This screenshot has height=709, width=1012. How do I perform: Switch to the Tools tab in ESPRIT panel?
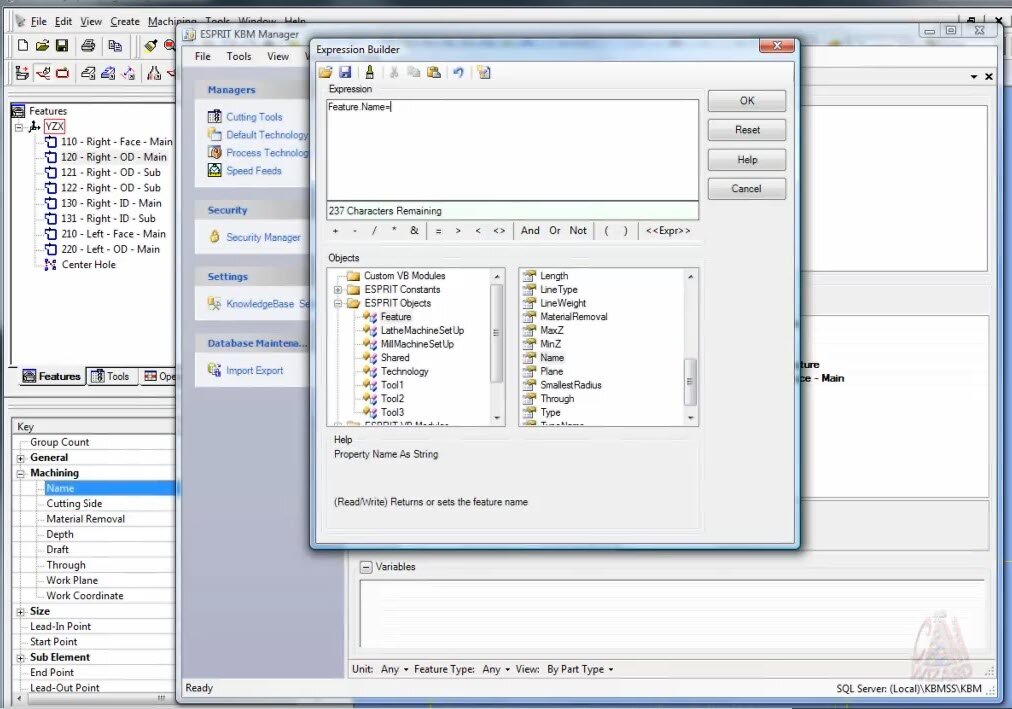(110, 376)
